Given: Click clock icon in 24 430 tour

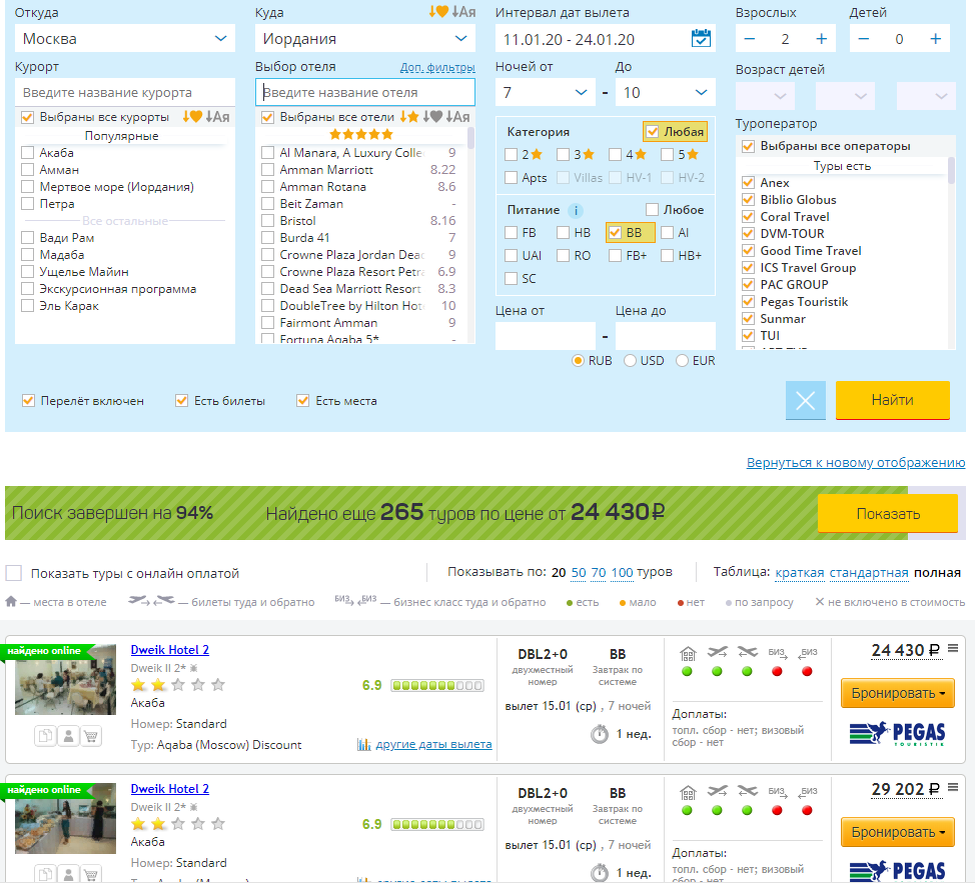Looking at the screenshot, I should pos(599,734).
